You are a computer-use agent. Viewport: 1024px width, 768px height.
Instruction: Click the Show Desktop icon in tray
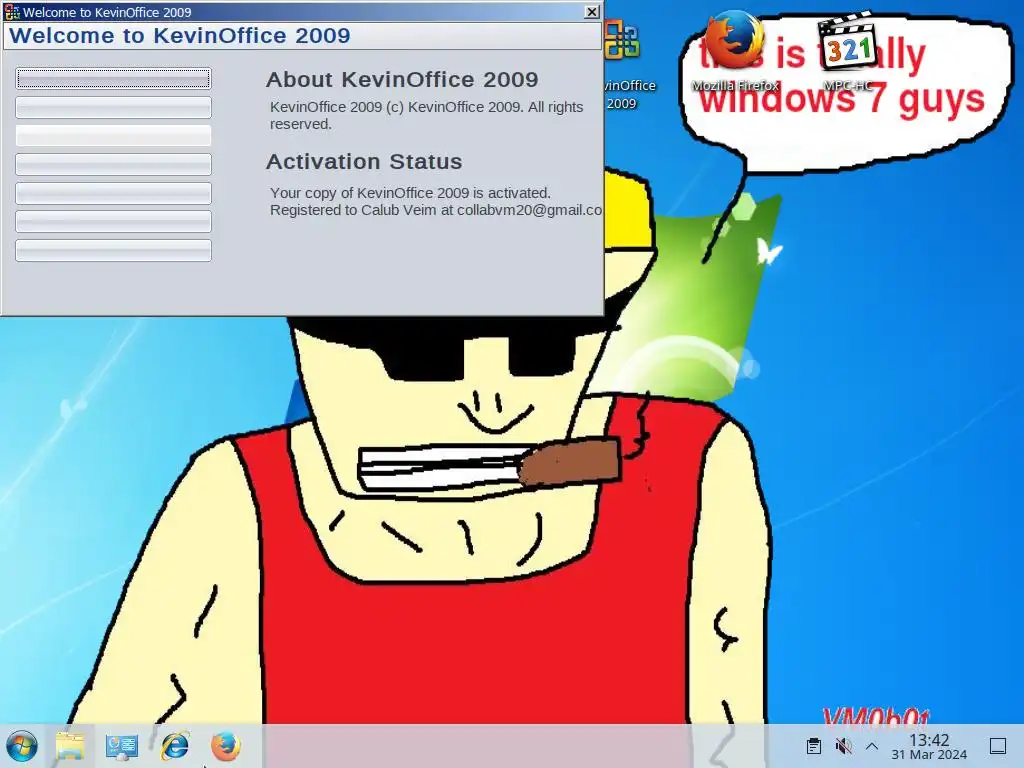point(998,746)
